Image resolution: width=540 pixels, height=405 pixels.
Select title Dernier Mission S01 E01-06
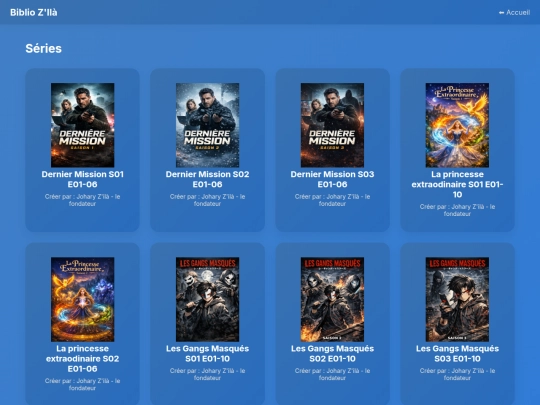click(x=83, y=179)
